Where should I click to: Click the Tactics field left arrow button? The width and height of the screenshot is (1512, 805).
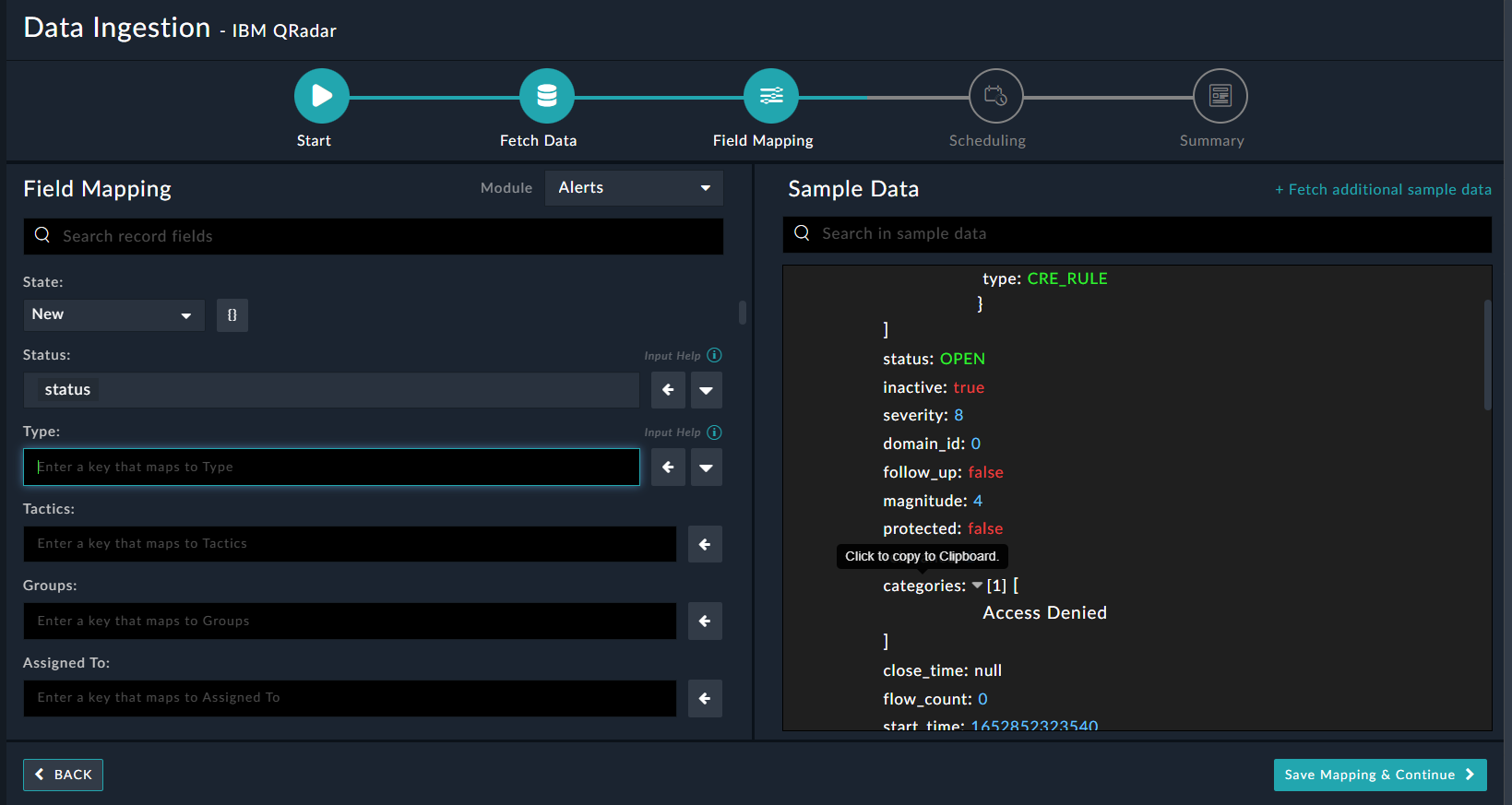coord(705,544)
